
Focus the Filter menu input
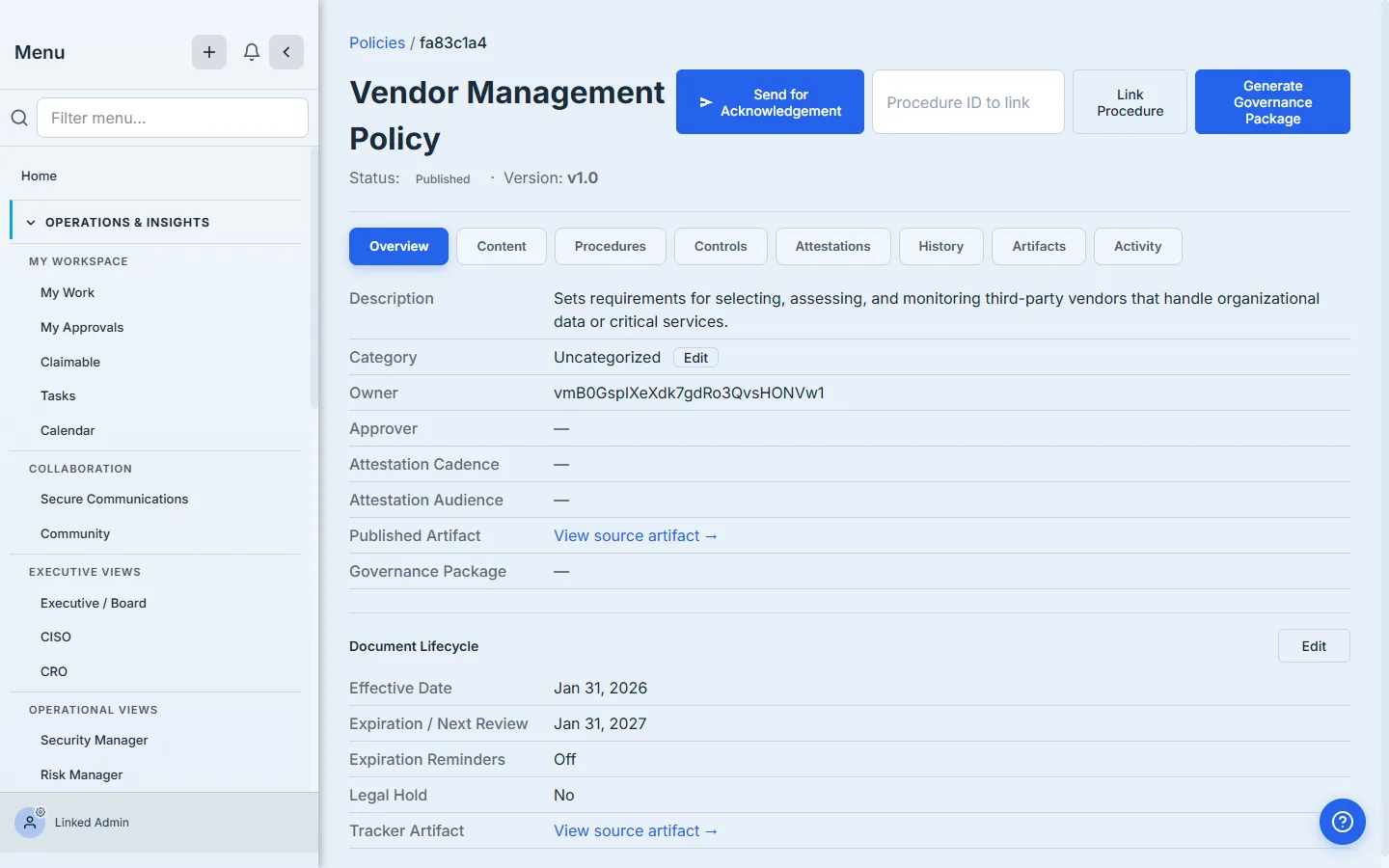tap(173, 118)
